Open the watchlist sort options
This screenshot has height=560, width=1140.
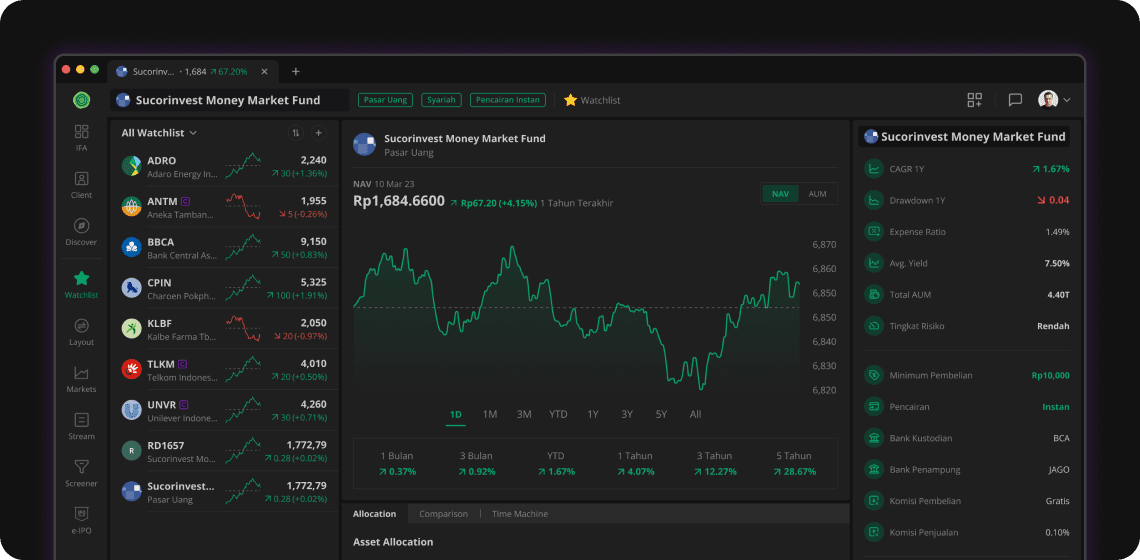tap(296, 133)
